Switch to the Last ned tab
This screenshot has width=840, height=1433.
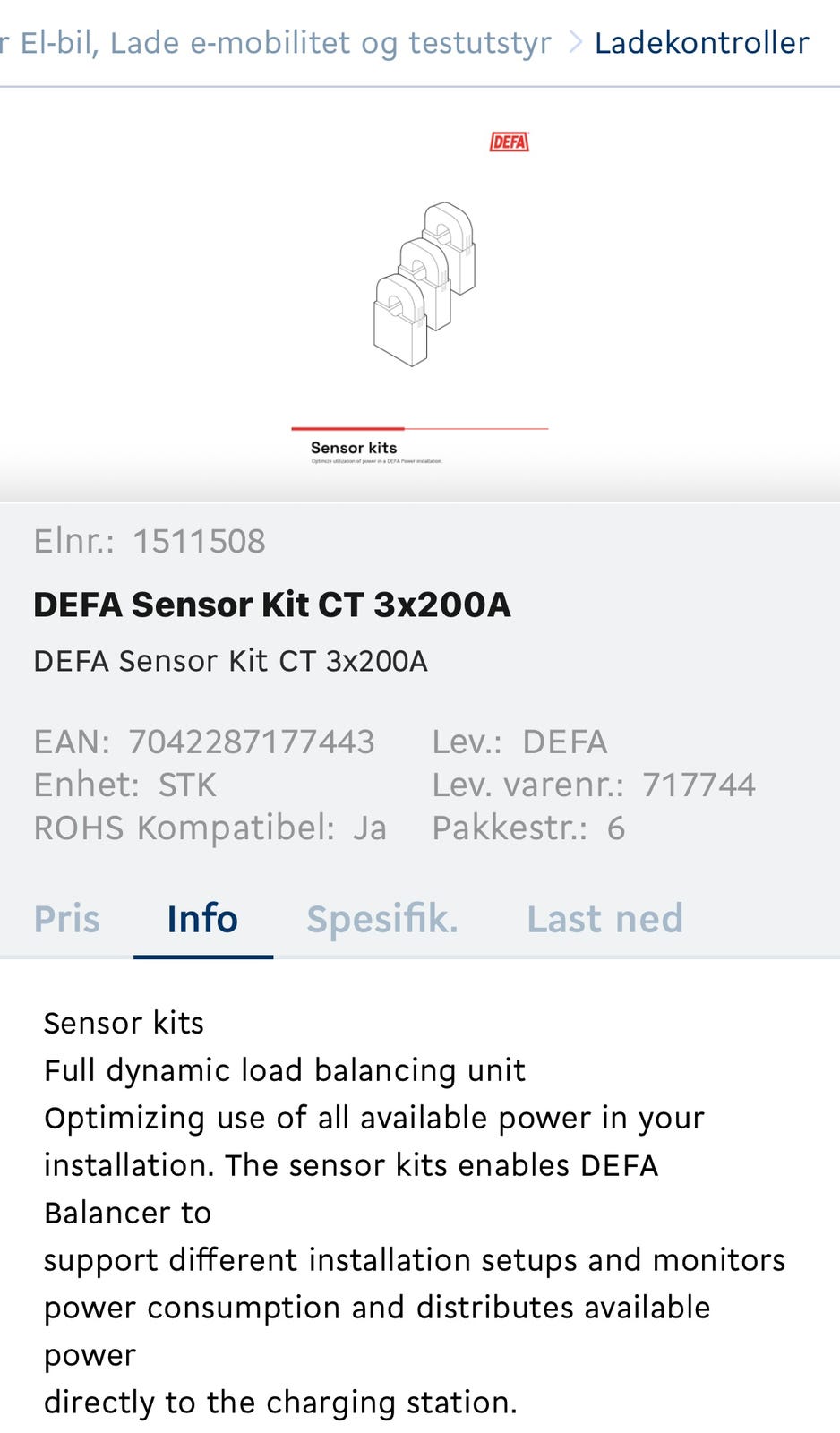[604, 919]
